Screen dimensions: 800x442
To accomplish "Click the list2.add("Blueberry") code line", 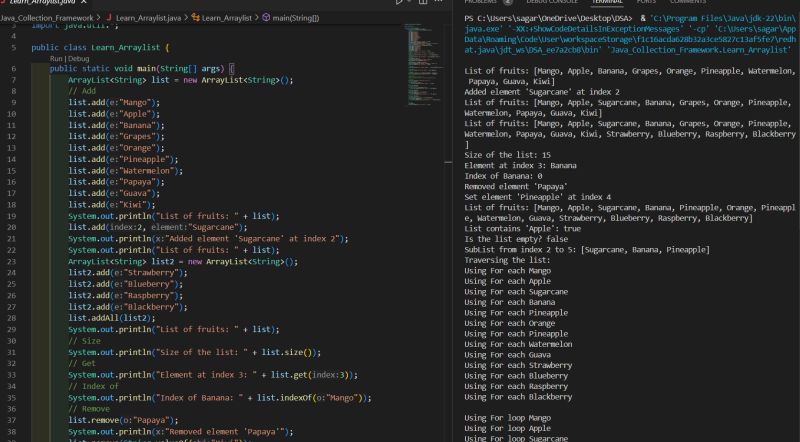I will pyautogui.click(x=126, y=284).
